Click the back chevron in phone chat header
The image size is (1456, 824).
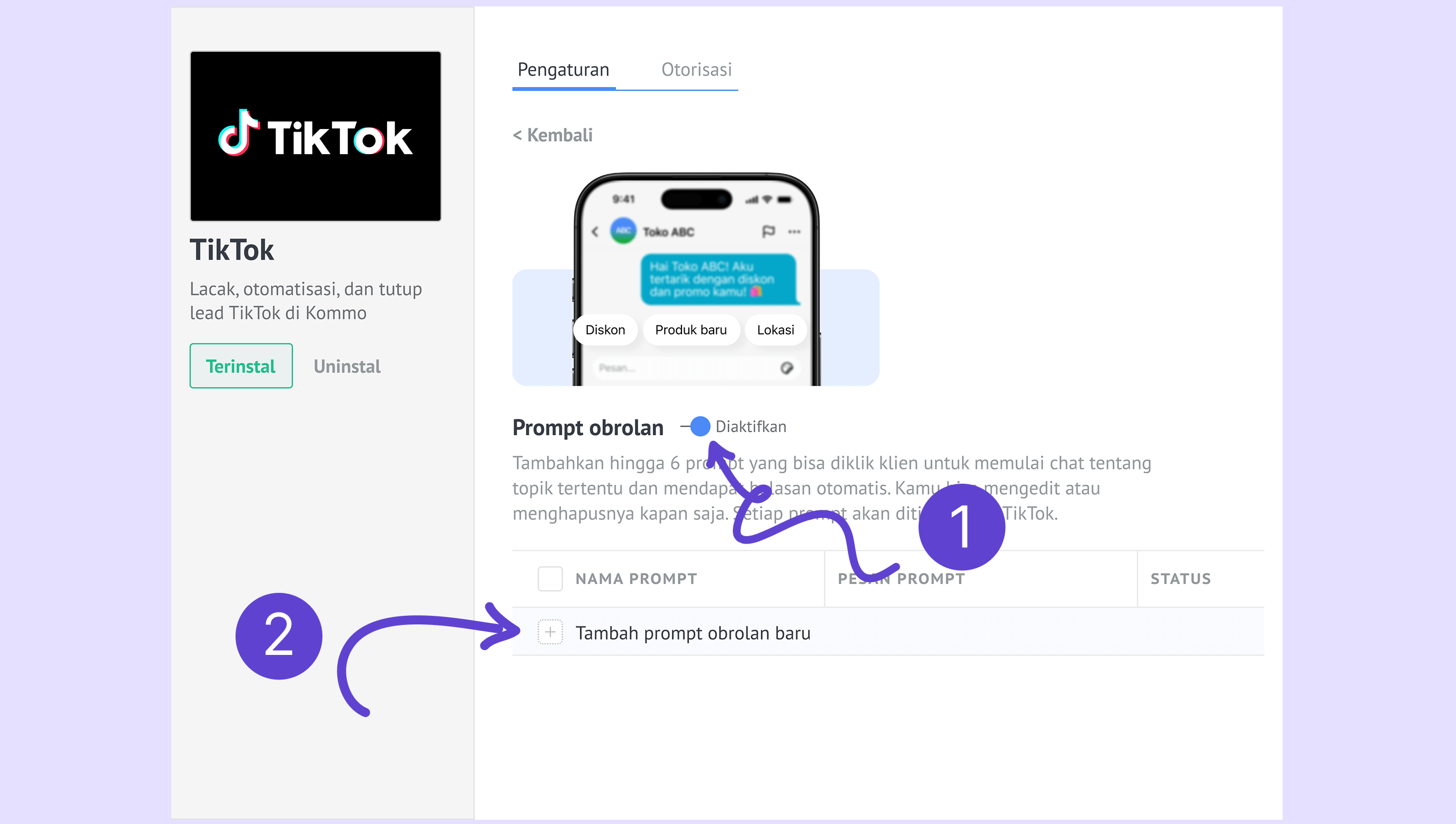[595, 232]
